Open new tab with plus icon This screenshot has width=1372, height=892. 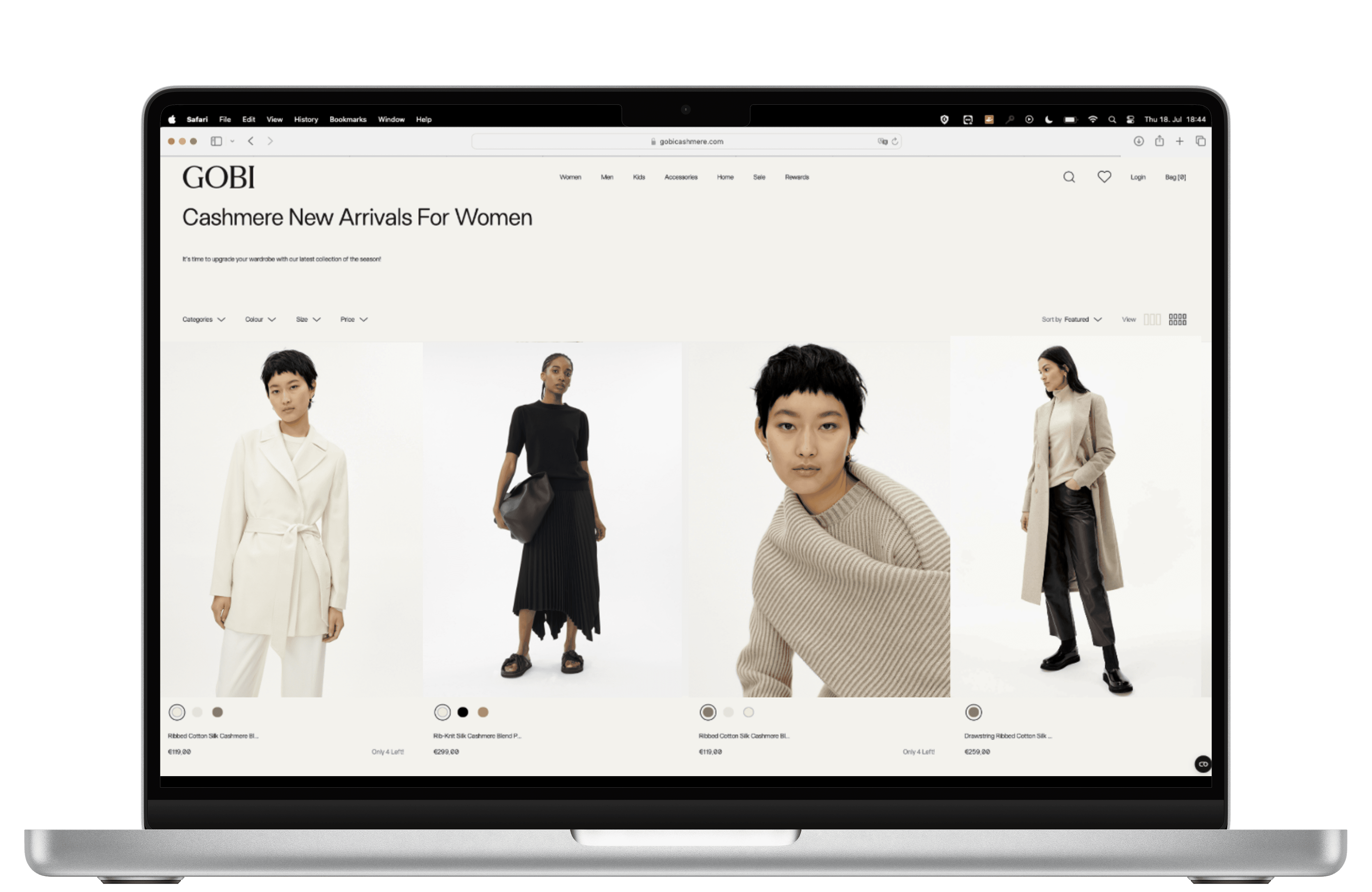(x=1180, y=141)
